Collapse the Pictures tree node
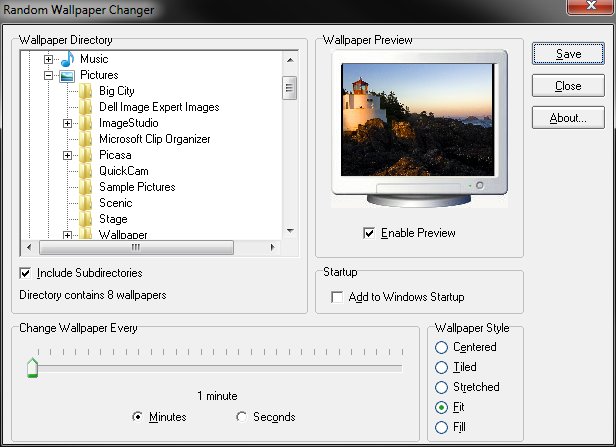Viewport: 616px width, 447px height. [47, 75]
